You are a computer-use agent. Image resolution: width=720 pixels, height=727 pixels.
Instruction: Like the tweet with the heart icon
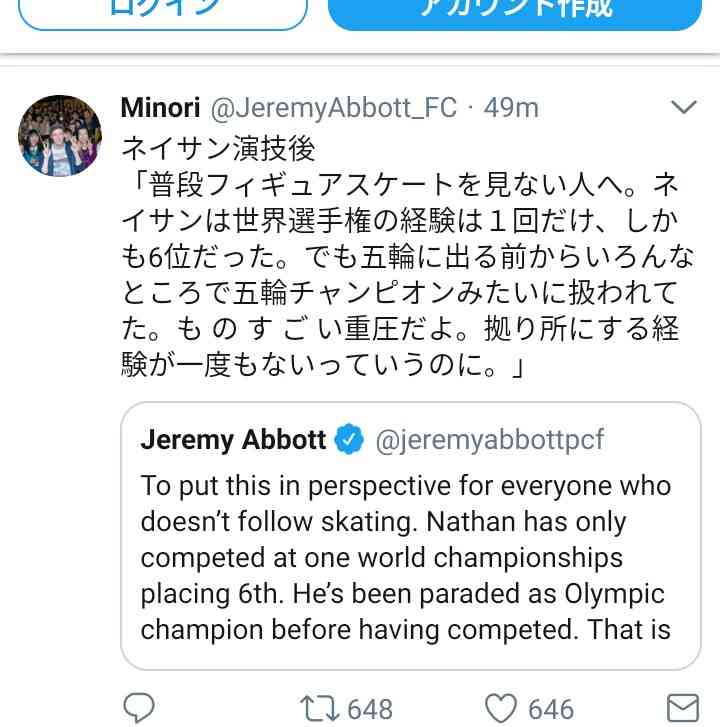tap(499, 709)
